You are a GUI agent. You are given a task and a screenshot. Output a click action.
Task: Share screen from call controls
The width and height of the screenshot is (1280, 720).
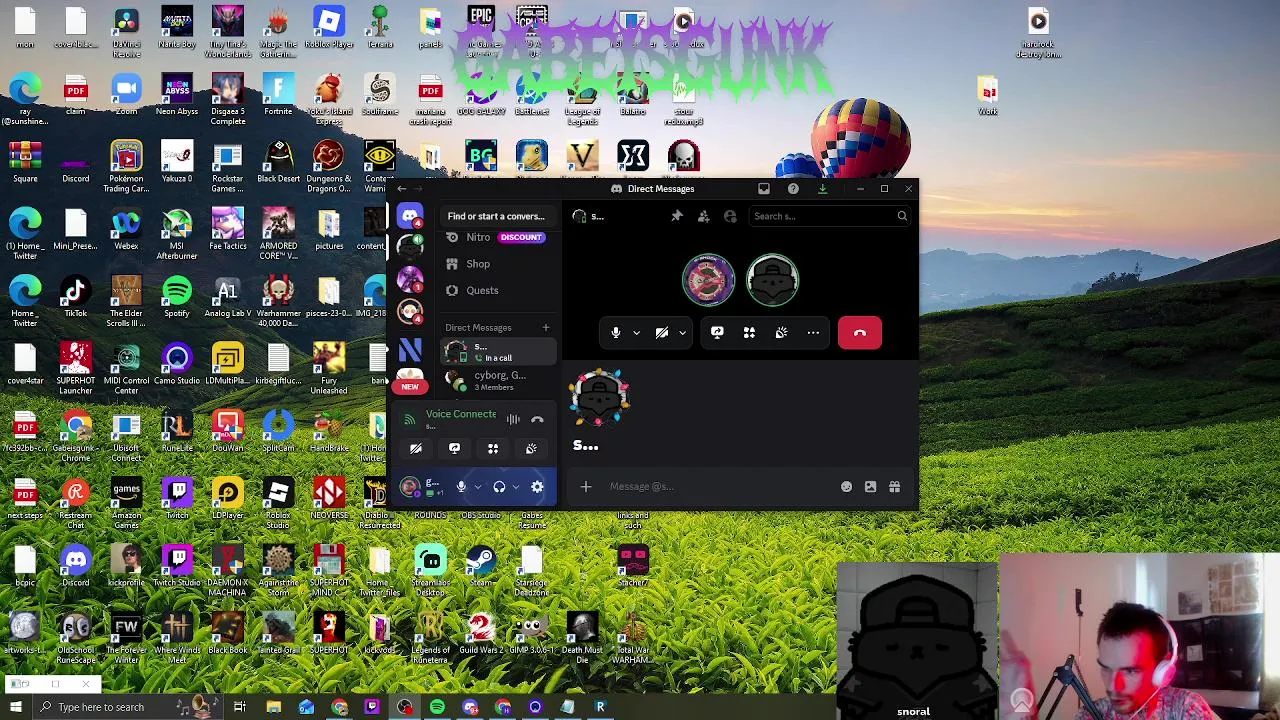click(x=717, y=333)
